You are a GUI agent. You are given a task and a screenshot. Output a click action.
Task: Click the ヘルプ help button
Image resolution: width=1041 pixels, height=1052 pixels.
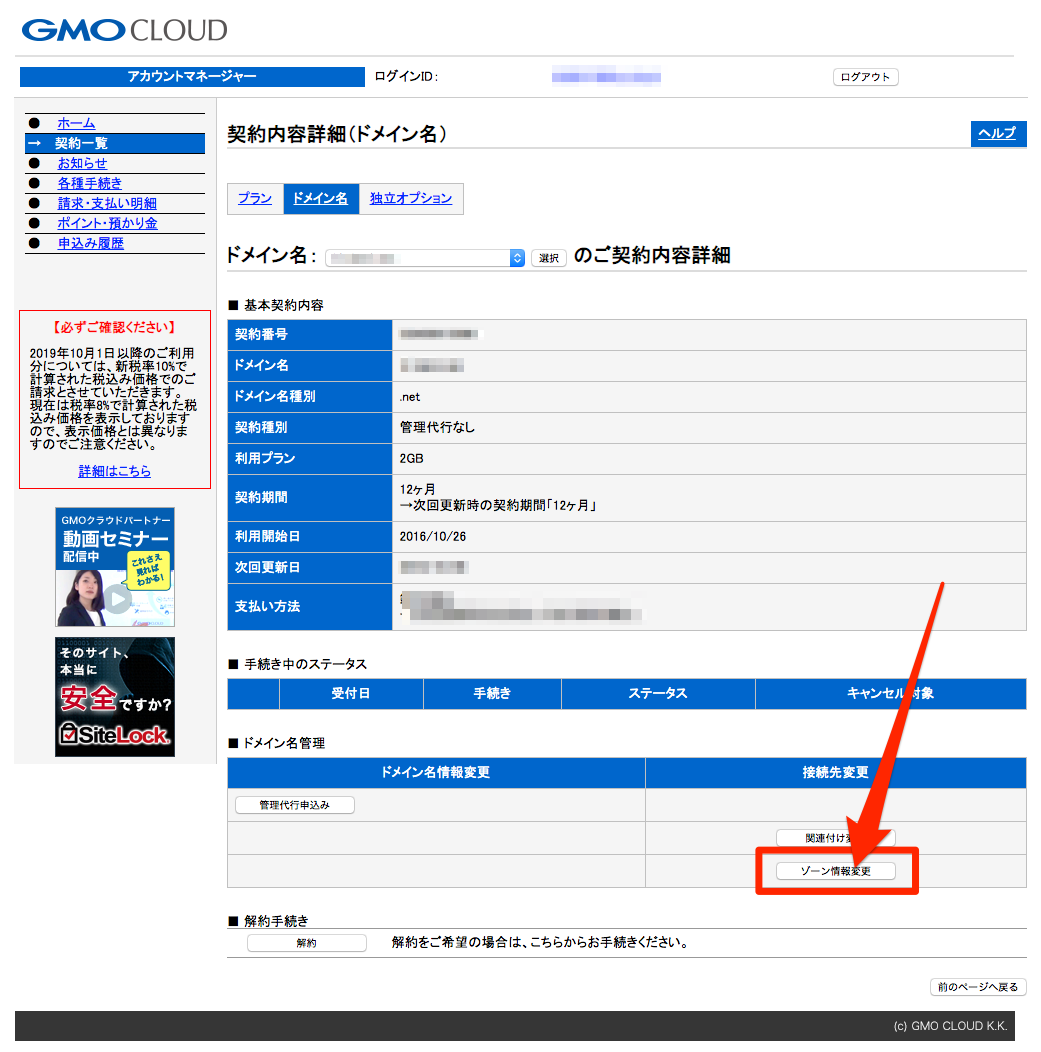coord(997,134)
